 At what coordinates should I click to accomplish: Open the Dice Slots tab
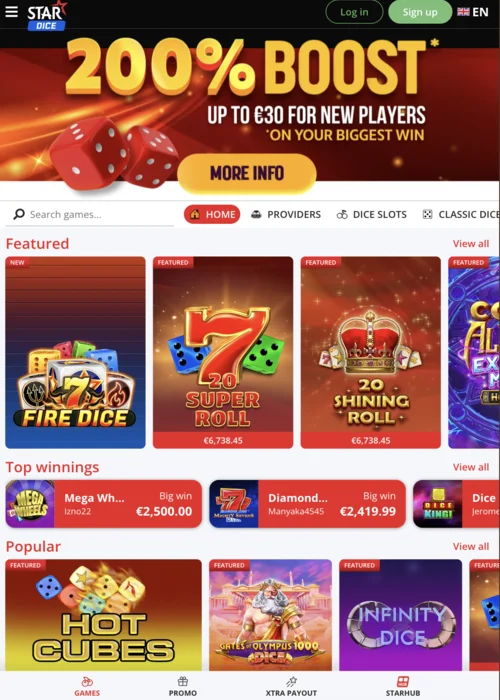371,214
